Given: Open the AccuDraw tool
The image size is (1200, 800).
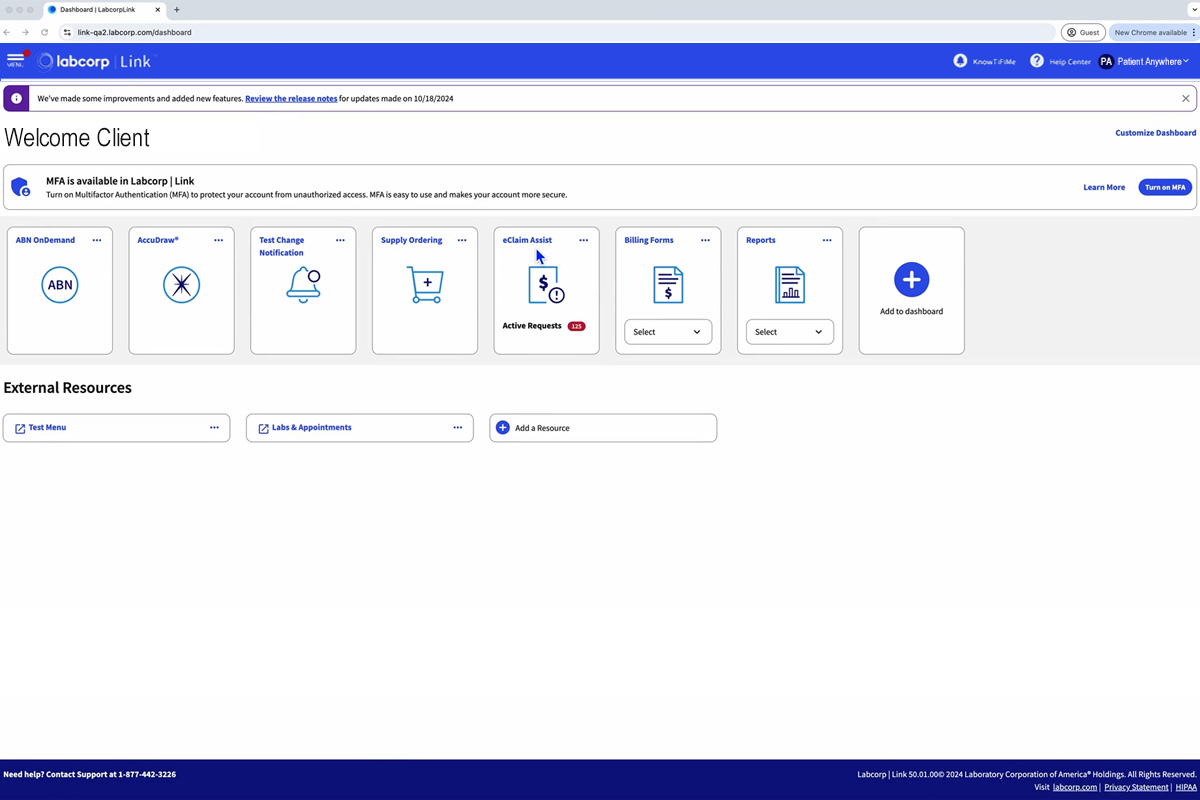Looking at the screenshot, I should click(181, 284).
